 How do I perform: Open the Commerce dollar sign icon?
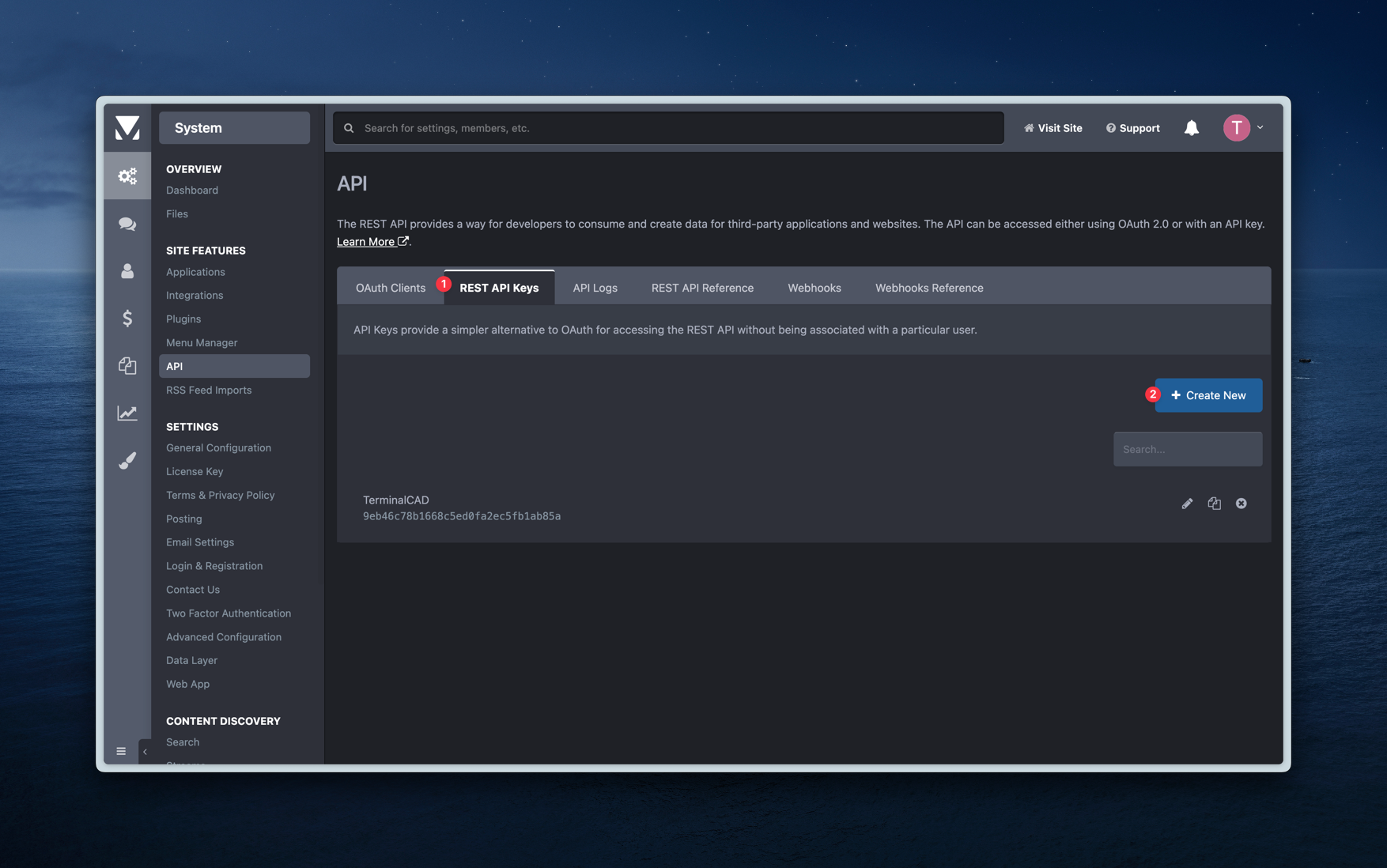click(127, 319)
